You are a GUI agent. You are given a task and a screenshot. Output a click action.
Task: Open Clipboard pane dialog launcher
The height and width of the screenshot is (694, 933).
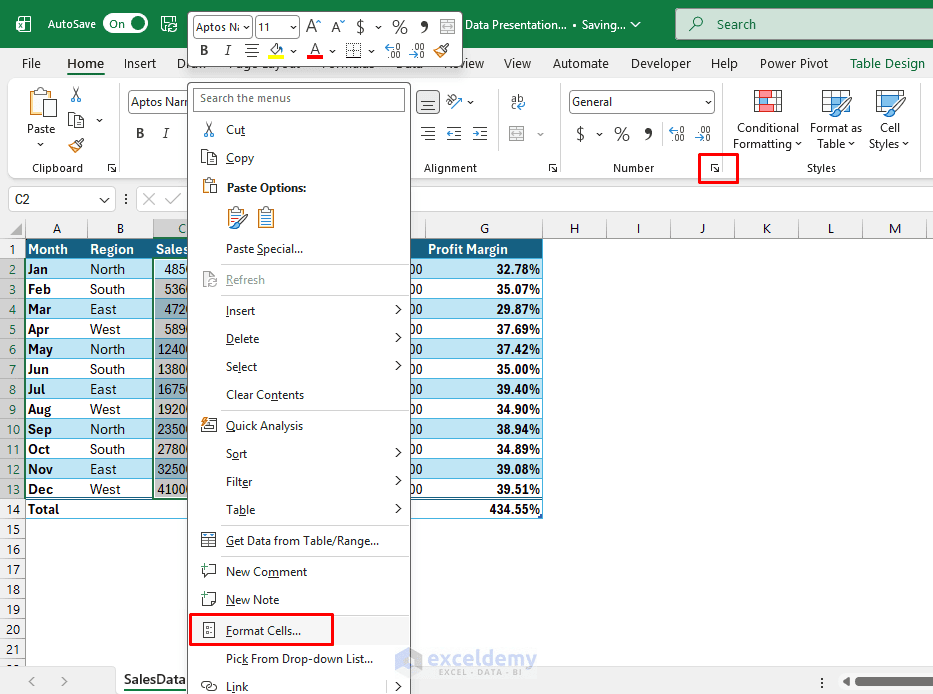point(111,168)
